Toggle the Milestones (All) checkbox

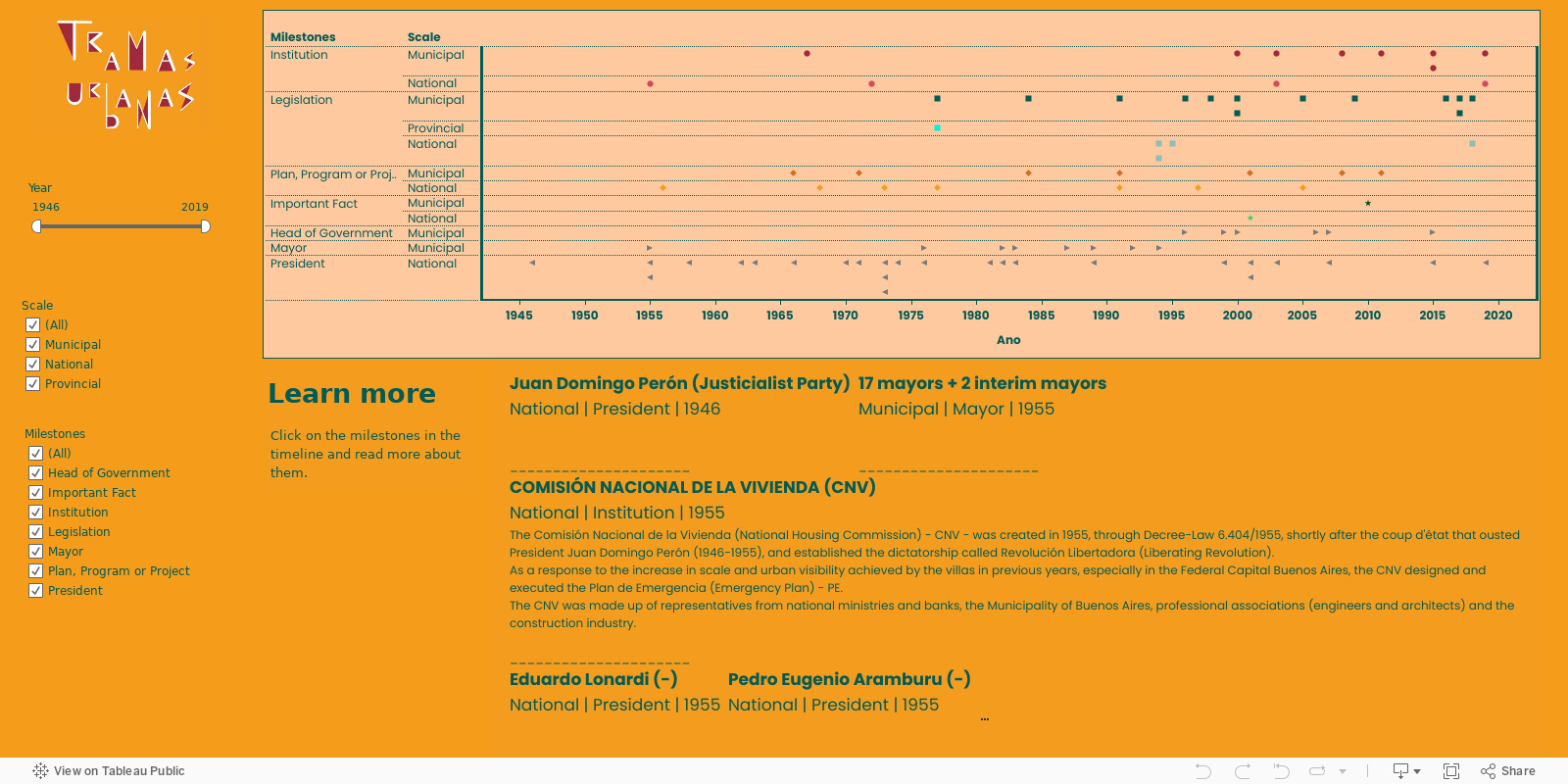point(35,453)
